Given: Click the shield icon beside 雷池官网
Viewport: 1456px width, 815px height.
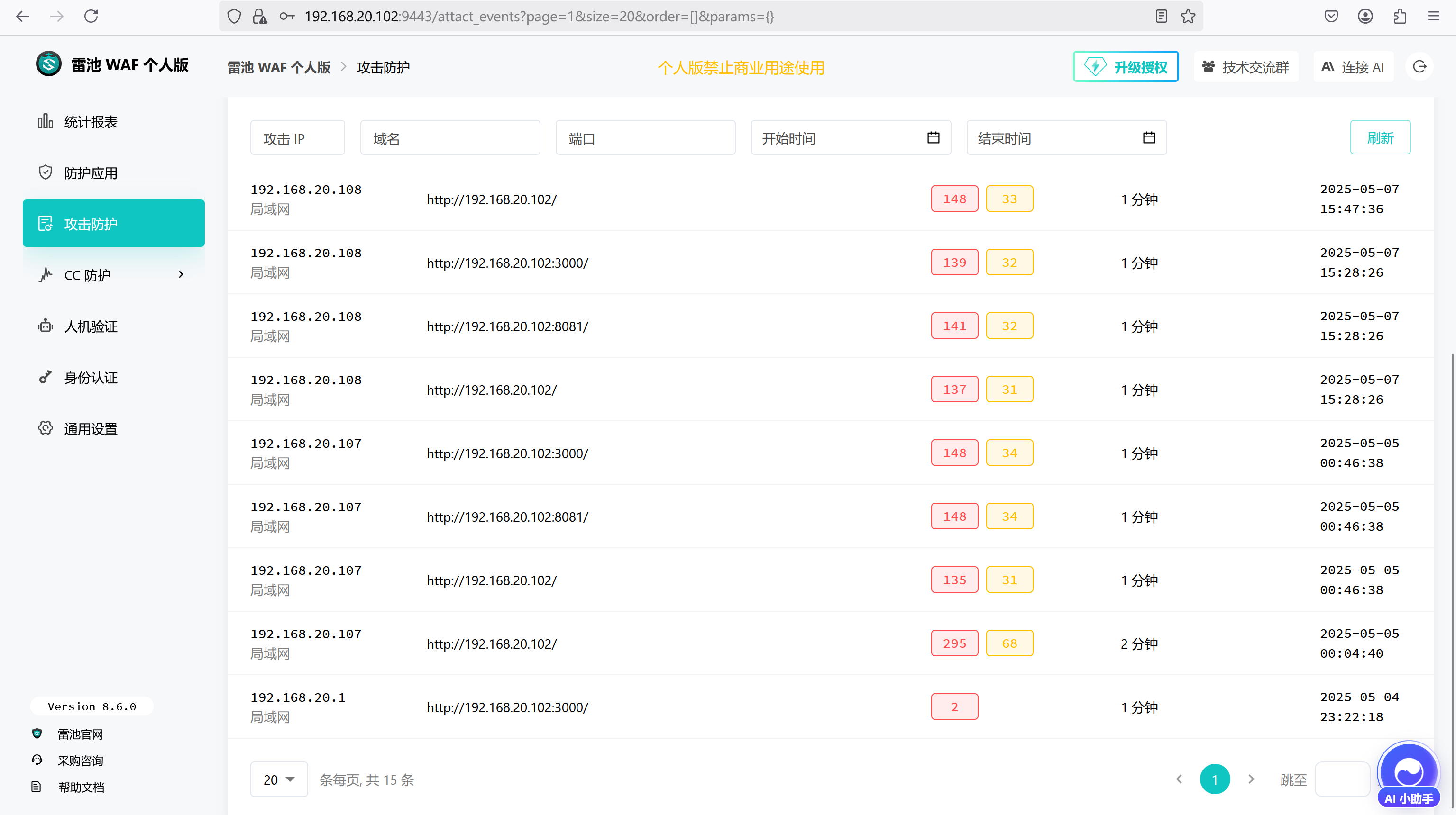Looking at the screenshot, I should click(x=37, y=733).
